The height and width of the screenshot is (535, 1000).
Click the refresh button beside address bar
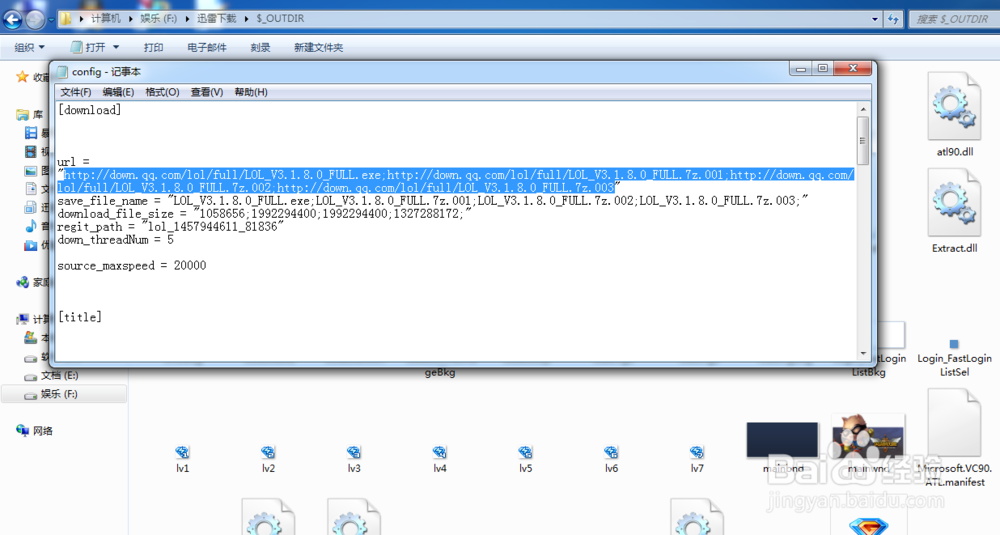pyautogui.click(x=893, y=19)
